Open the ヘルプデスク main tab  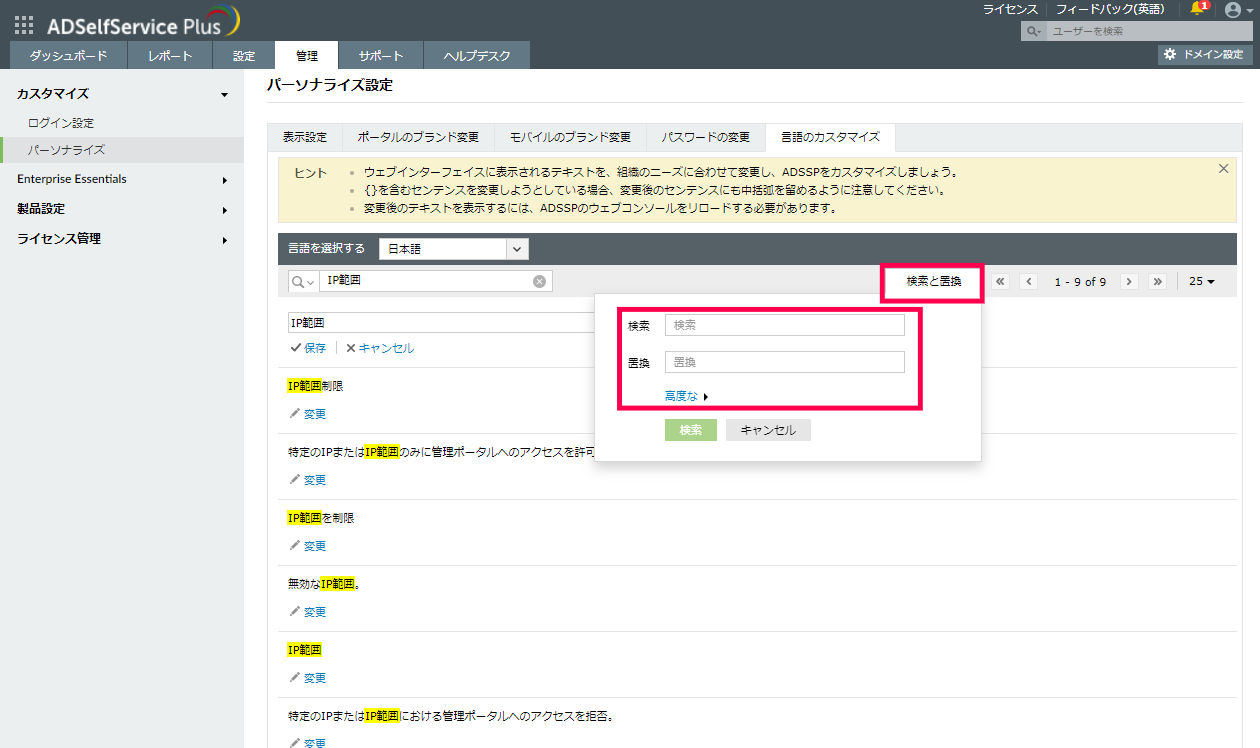point(476,56)
